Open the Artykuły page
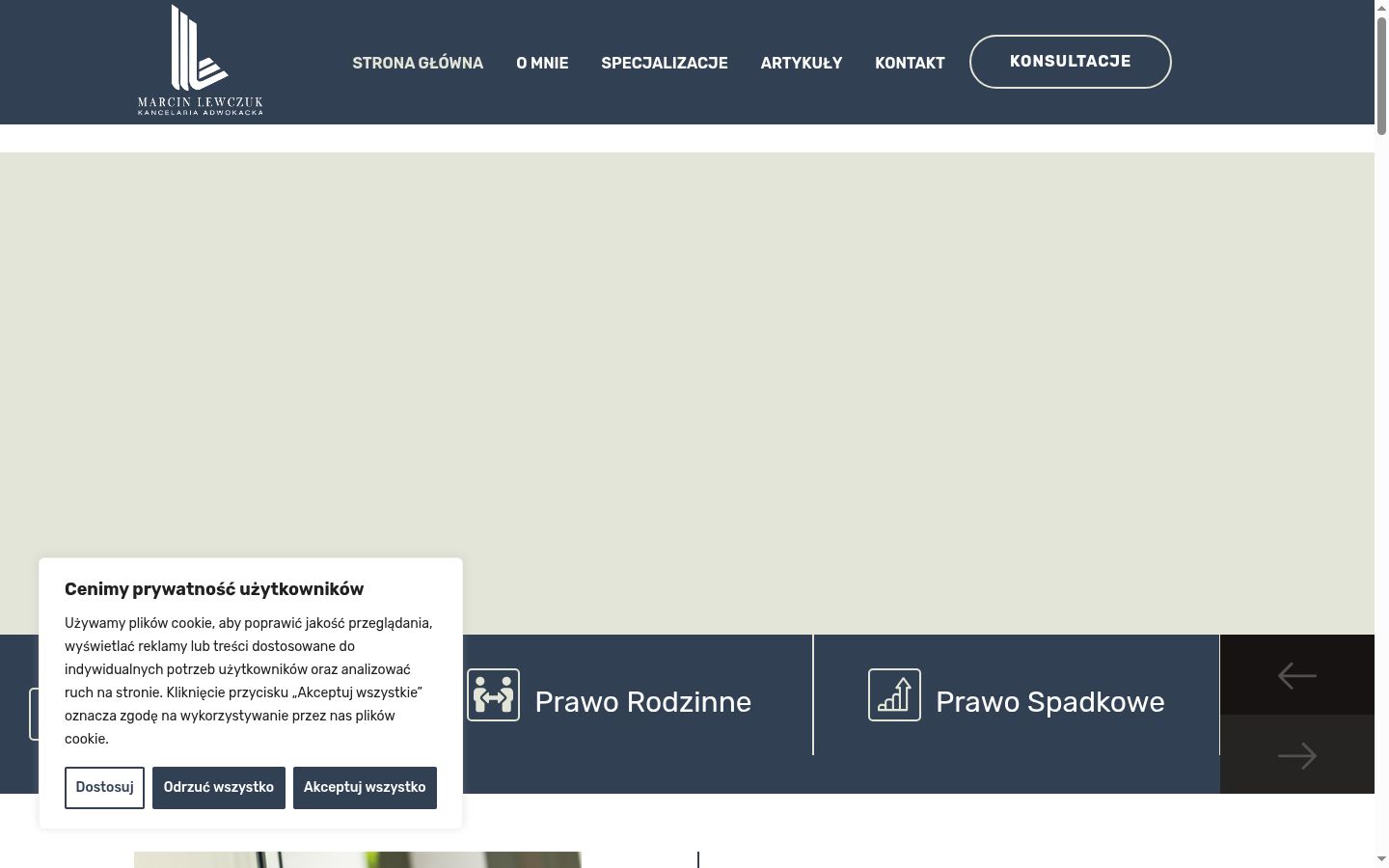Screen dimensions: 1389x868 (802, 63)
